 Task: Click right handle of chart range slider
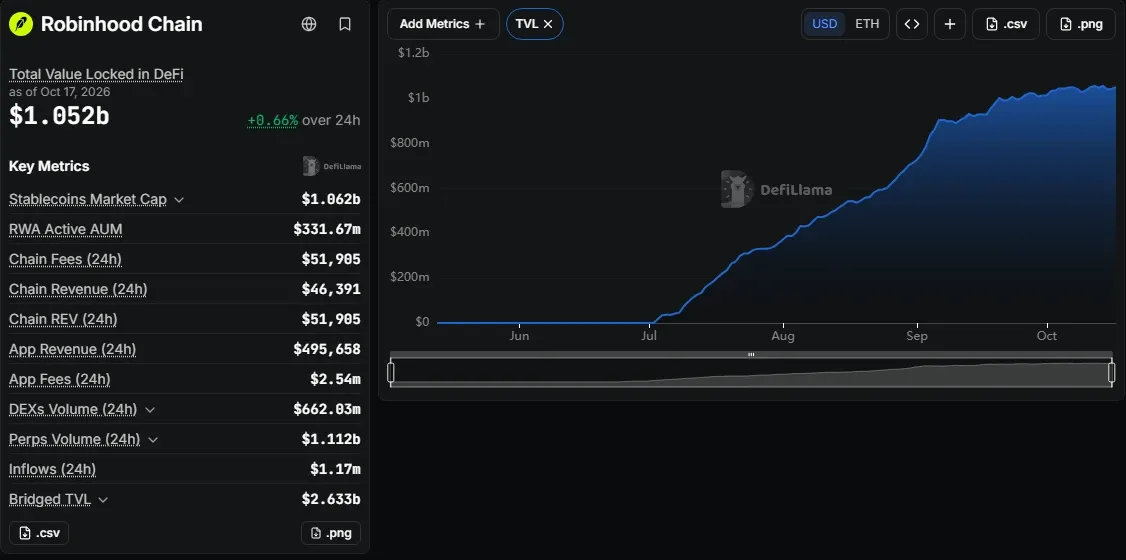point(1112,373)
